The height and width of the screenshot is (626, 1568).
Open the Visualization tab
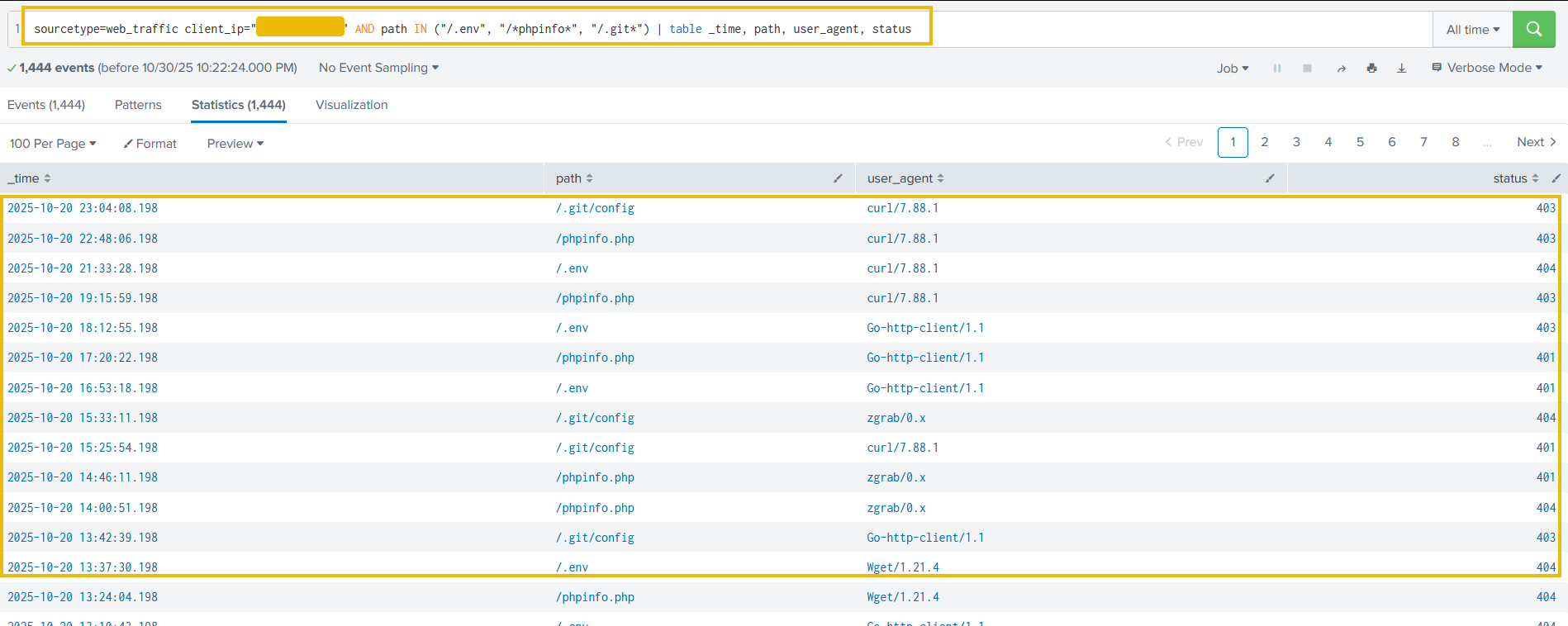(351, 105)
